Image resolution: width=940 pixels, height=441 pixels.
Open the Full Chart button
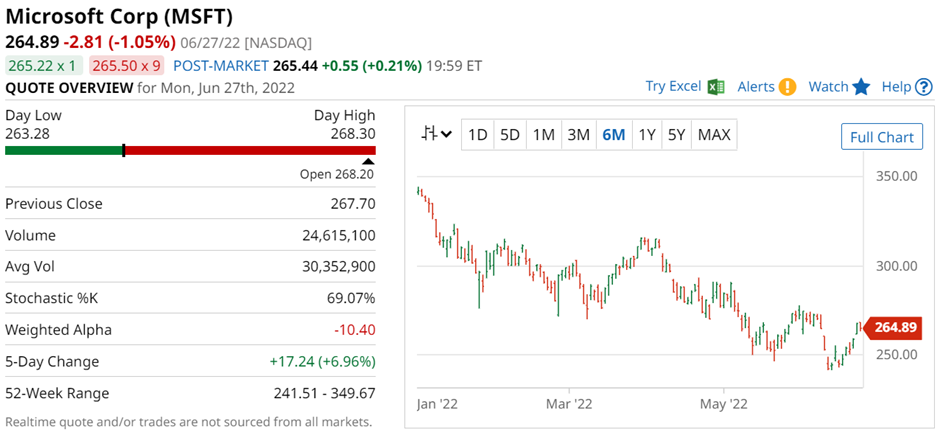coord(881,137)
